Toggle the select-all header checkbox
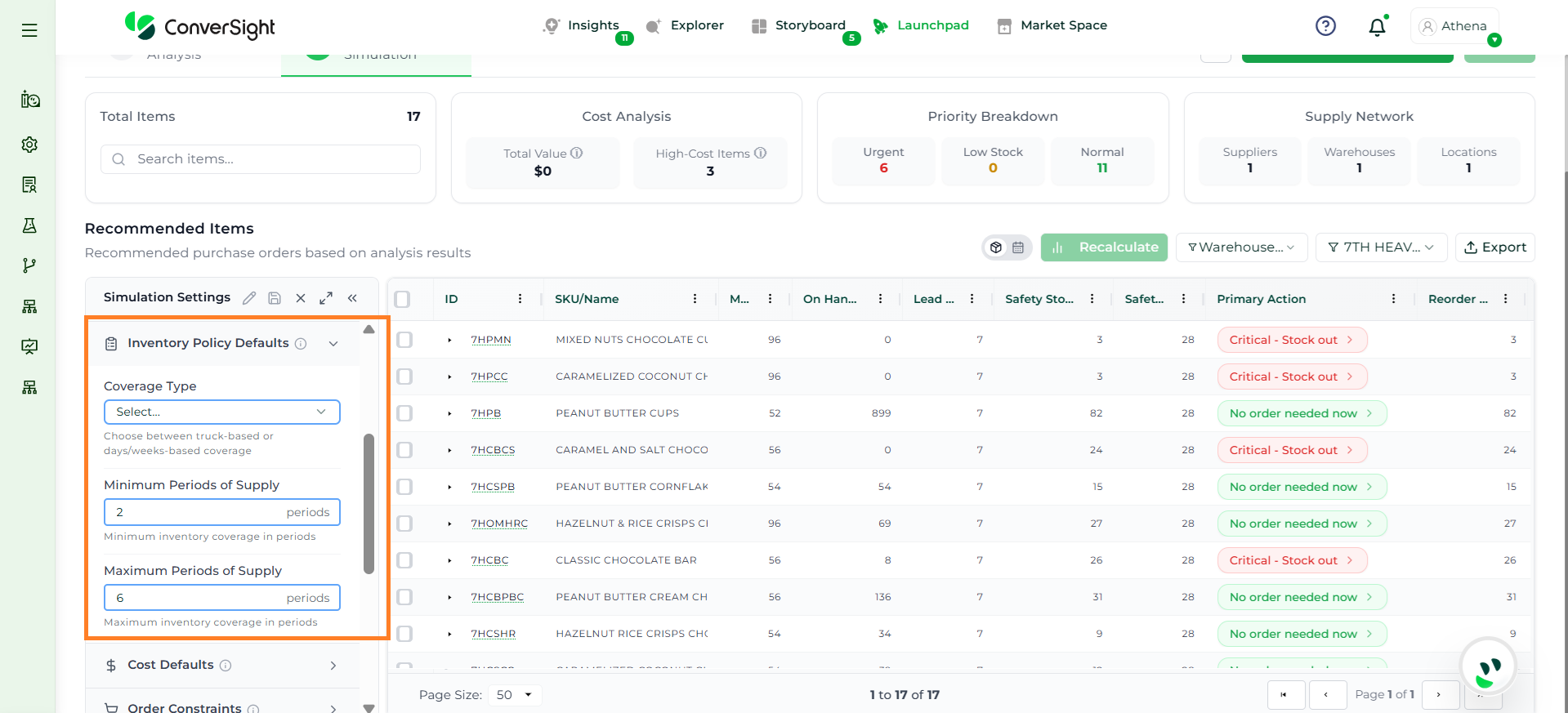 [x=402, y=299]
